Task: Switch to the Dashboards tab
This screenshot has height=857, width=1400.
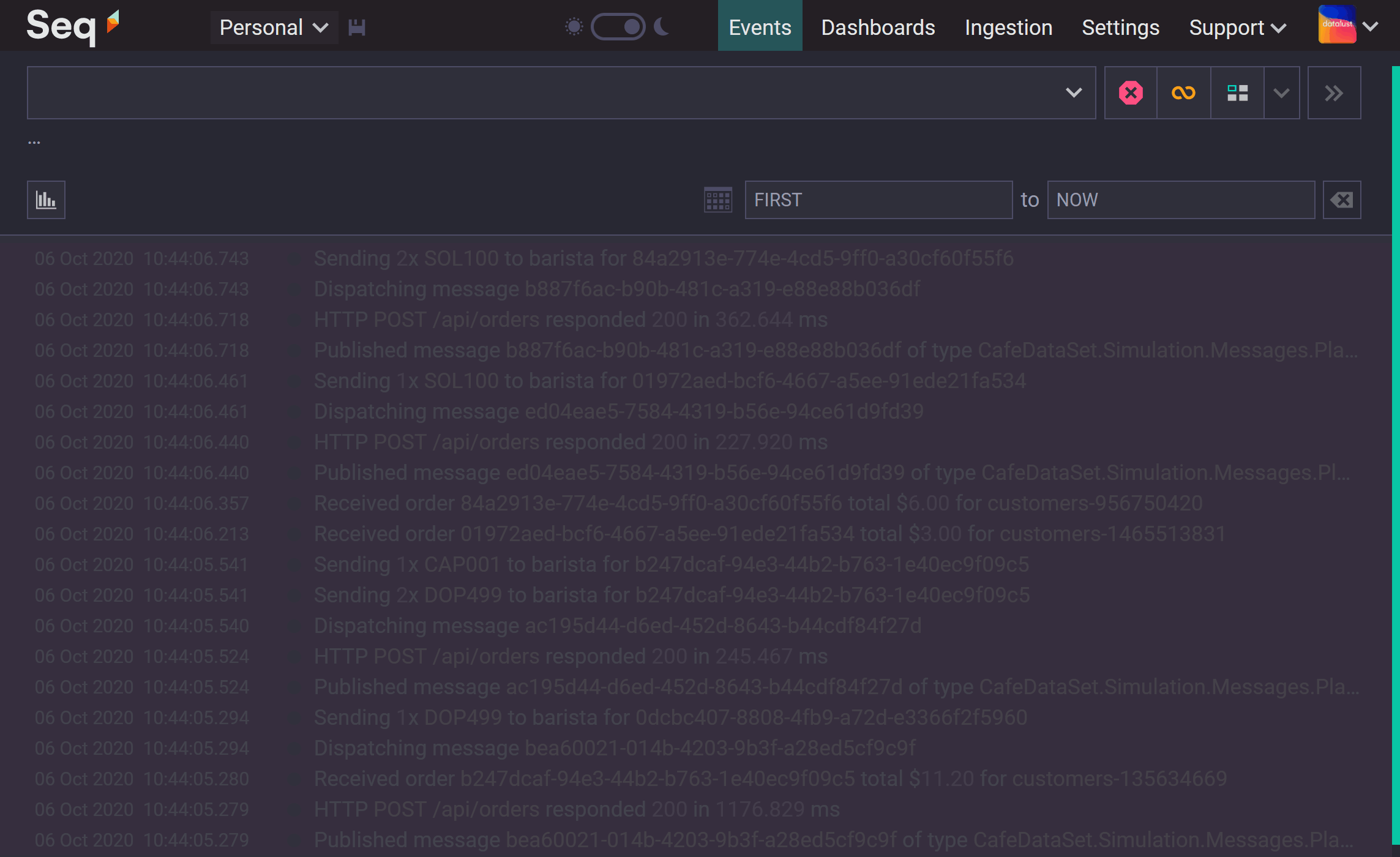Action: click(x=878, y=28)
